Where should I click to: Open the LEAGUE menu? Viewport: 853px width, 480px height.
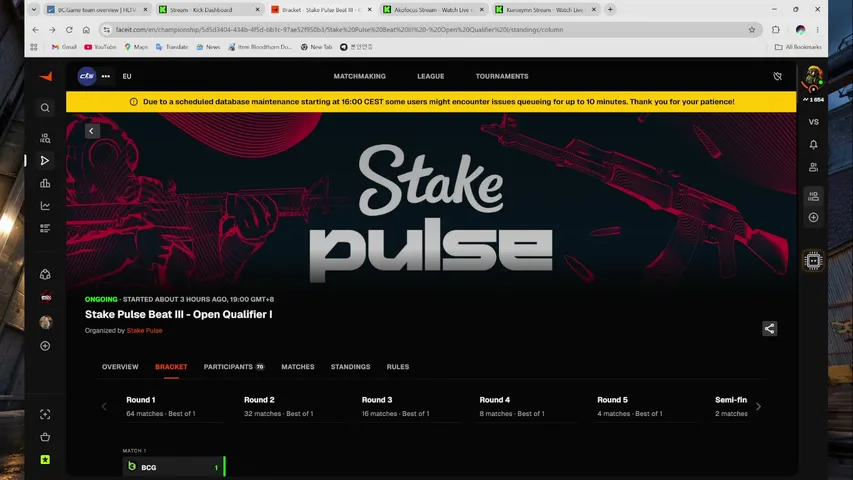tap(430, 76)
